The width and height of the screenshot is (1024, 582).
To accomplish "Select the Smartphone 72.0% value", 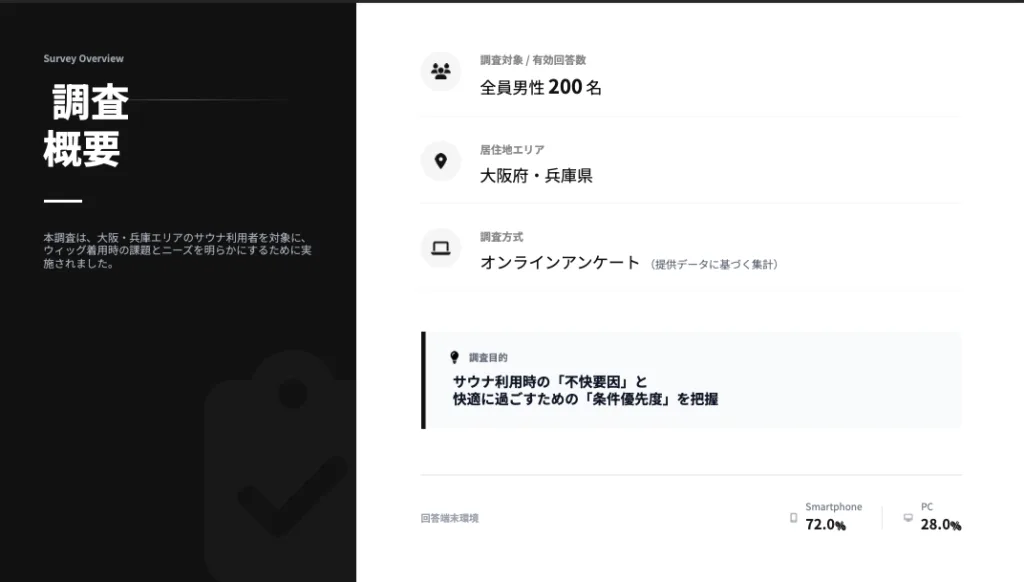I will click(x=826, y=525).
